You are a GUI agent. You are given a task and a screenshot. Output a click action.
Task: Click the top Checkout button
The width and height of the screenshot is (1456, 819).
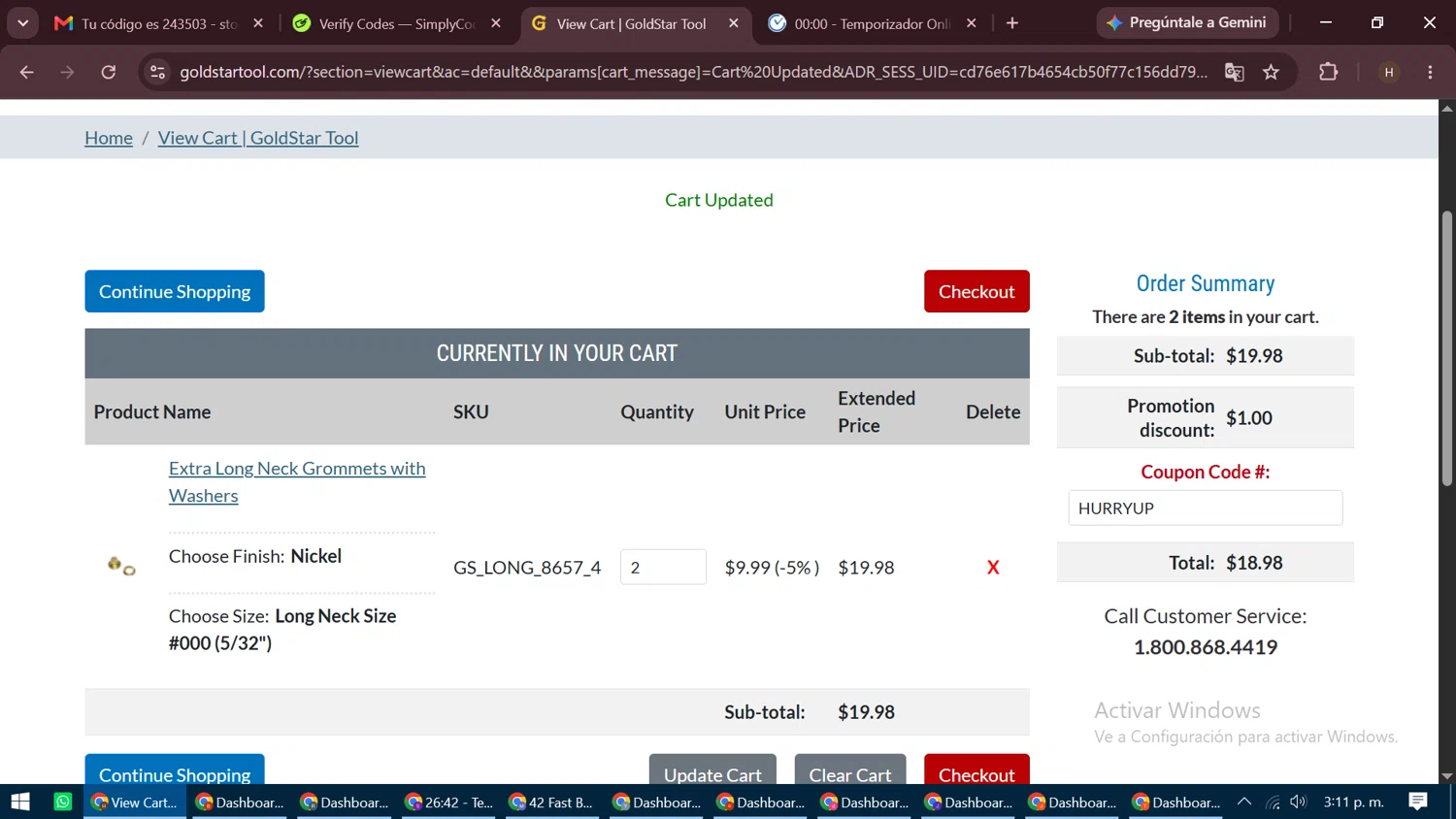pos(976,291)
